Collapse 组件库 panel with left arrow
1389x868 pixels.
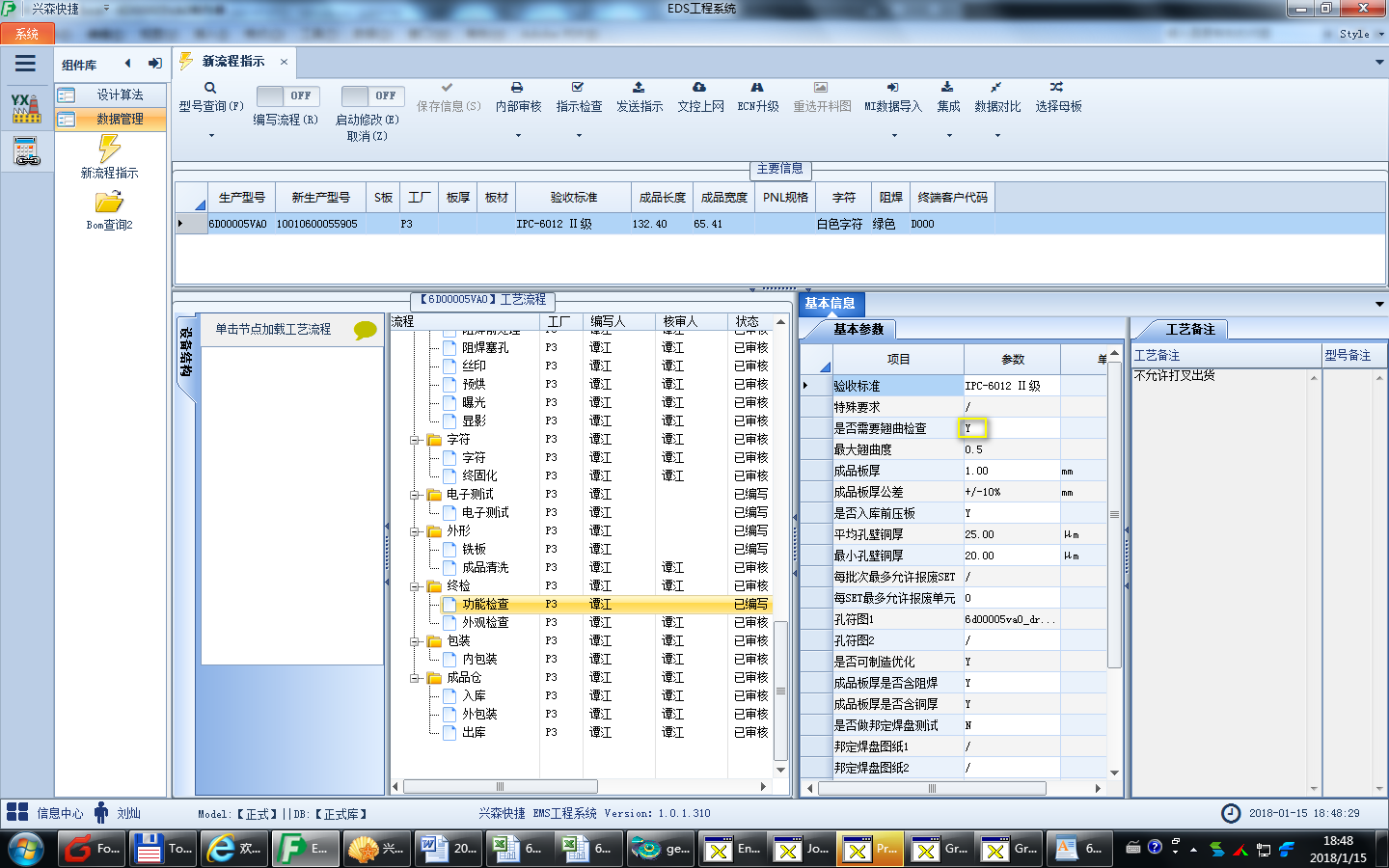pos(127,64)
